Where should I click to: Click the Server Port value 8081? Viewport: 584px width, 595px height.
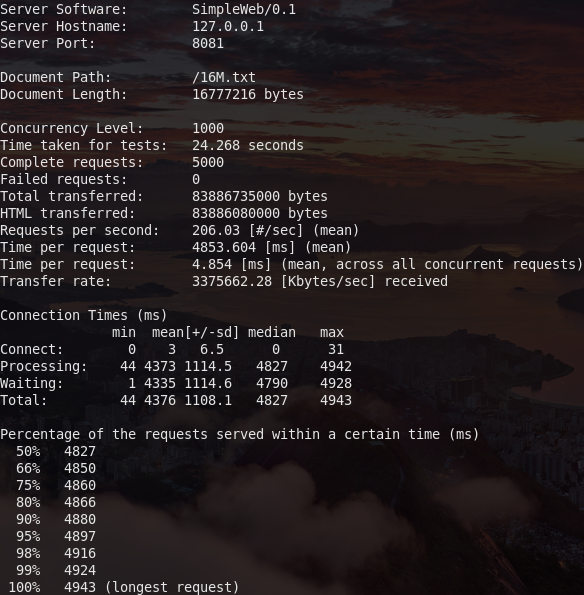208,43
